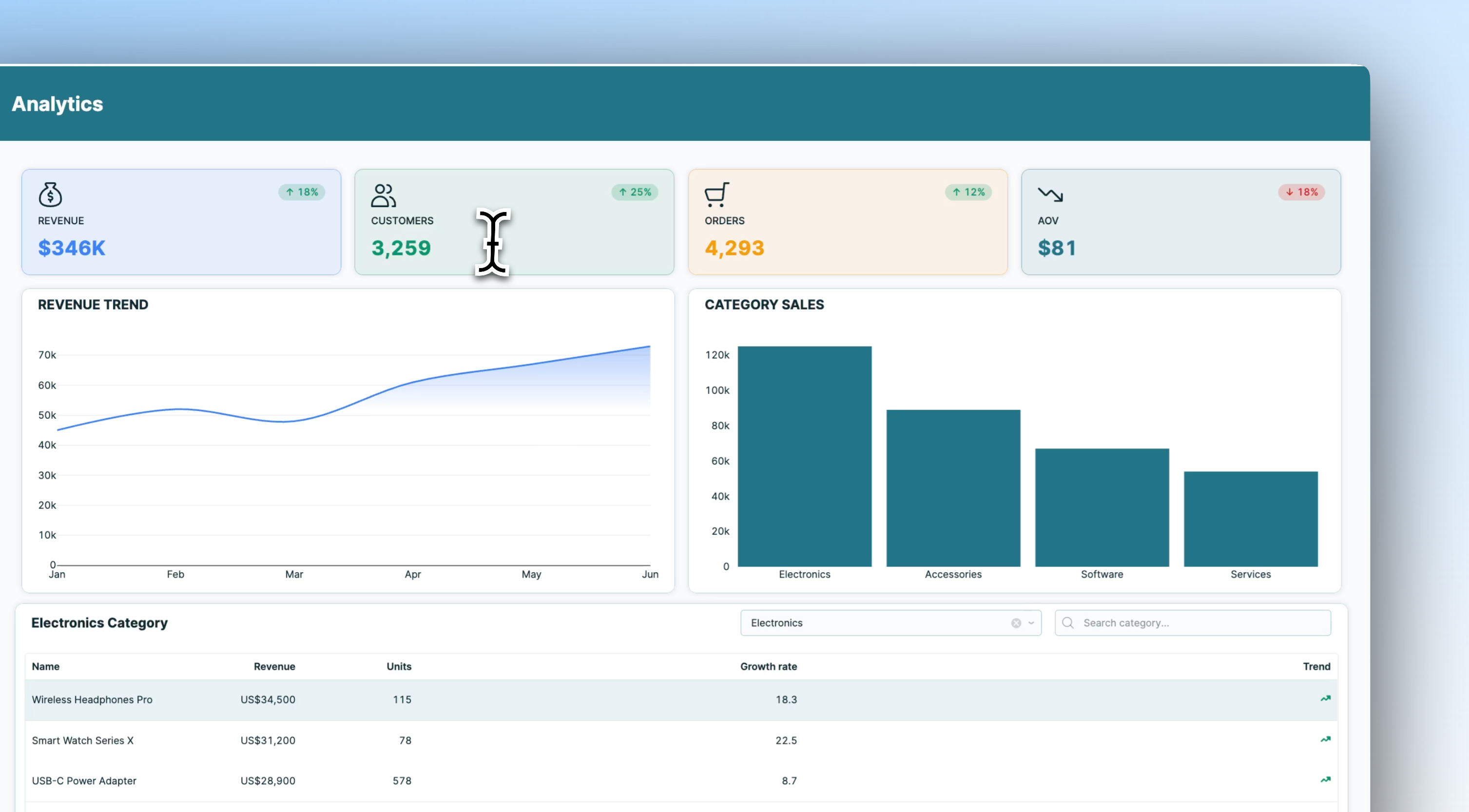Expand the Electronics category dropdown chevron
1469x812 pixels.
pos(1031,623)
